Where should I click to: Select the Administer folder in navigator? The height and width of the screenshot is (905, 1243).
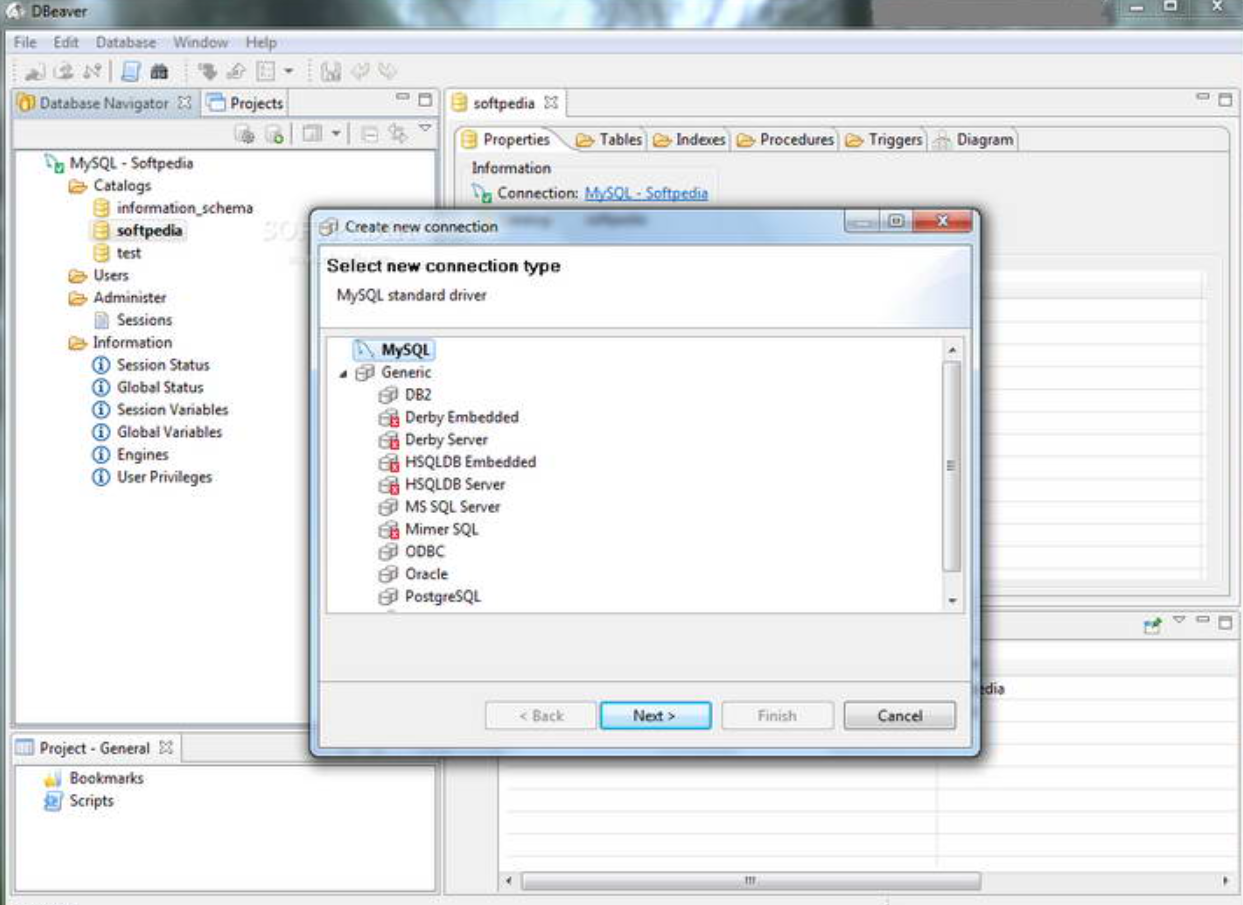pos(130,298)
